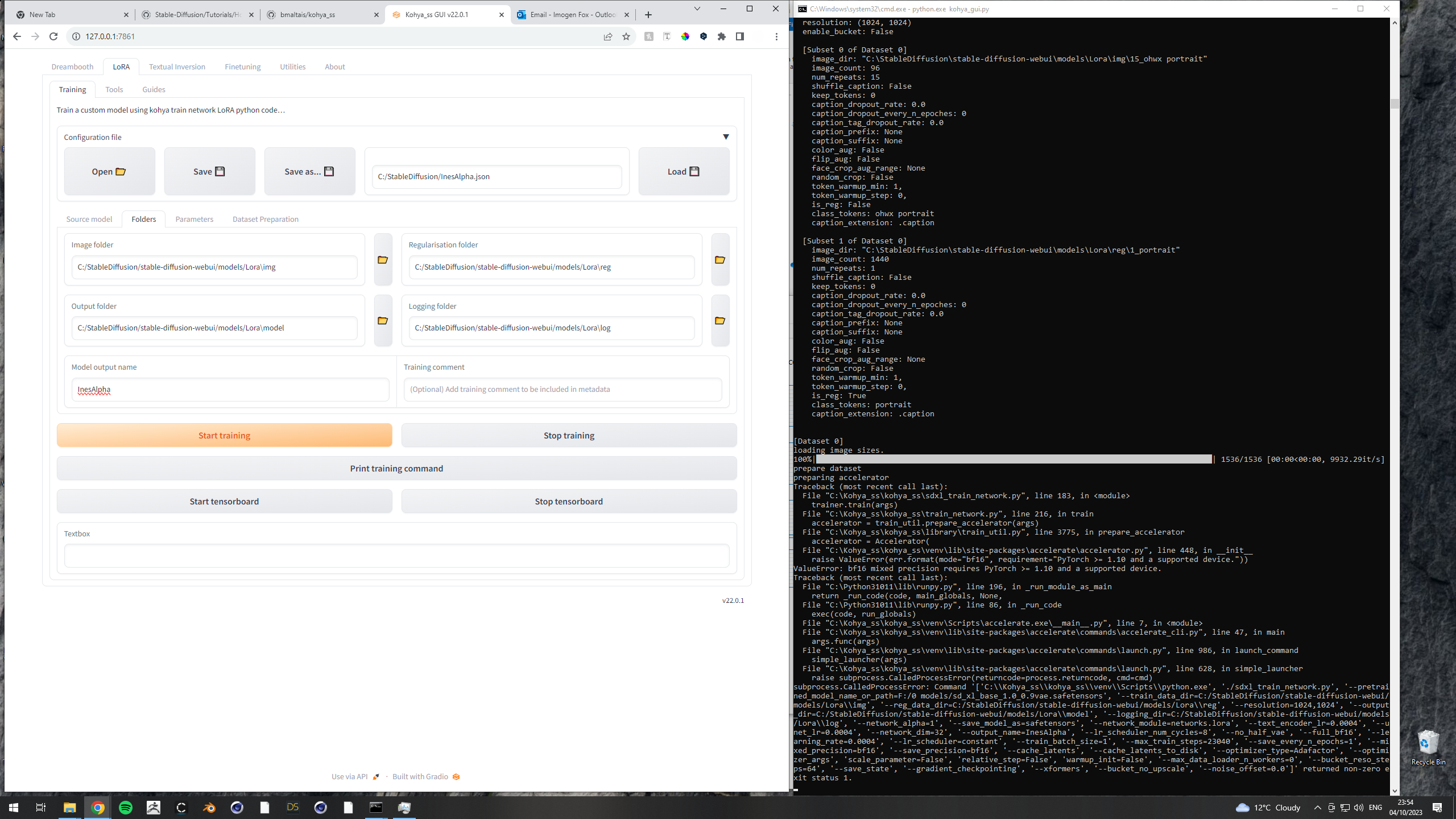The height and width of the screenshot is (819, 1456).
Task: Open the Chrome extensions puzzle menu
Action: pos(722,36)
